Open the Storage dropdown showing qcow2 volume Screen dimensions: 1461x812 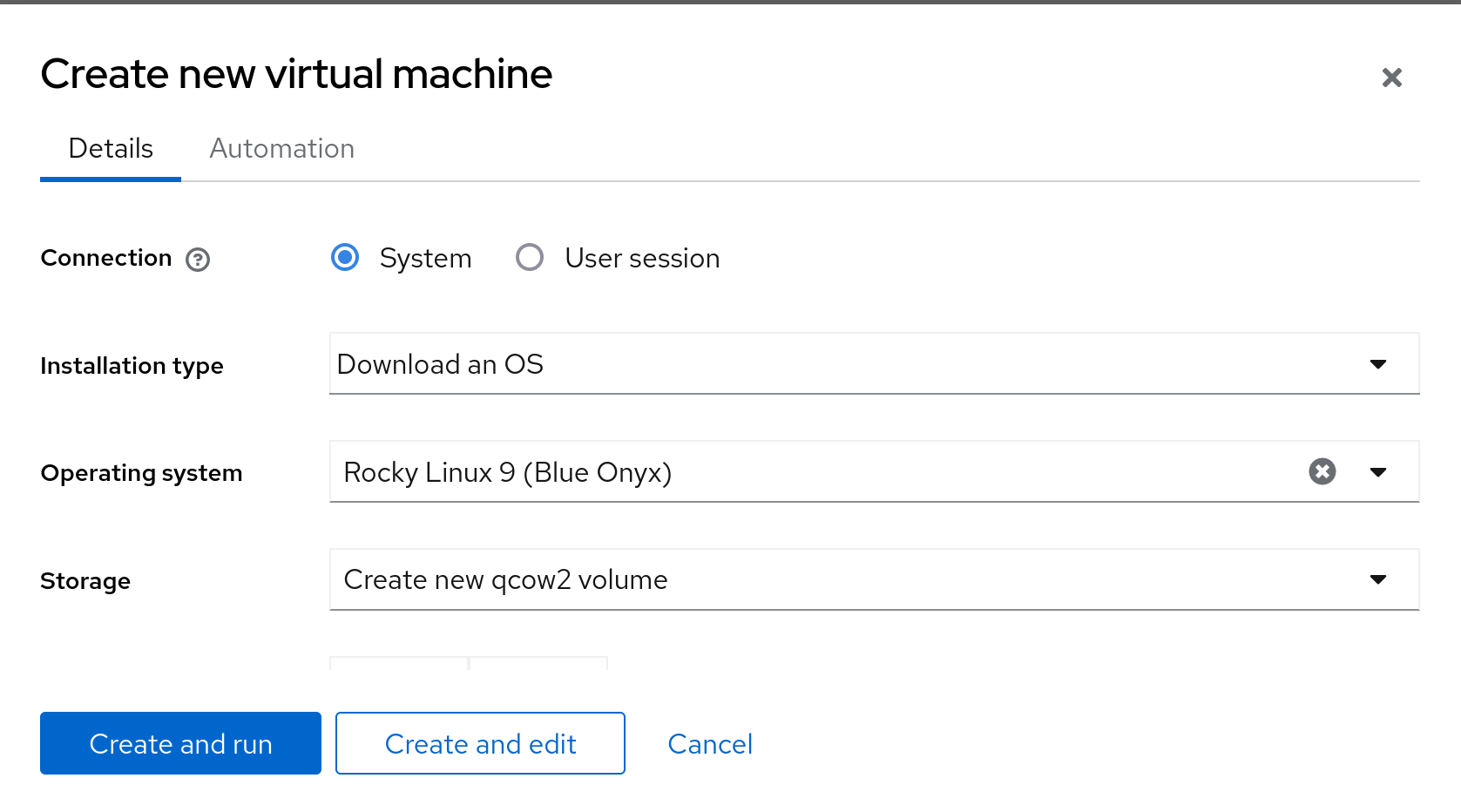[871, 579]
